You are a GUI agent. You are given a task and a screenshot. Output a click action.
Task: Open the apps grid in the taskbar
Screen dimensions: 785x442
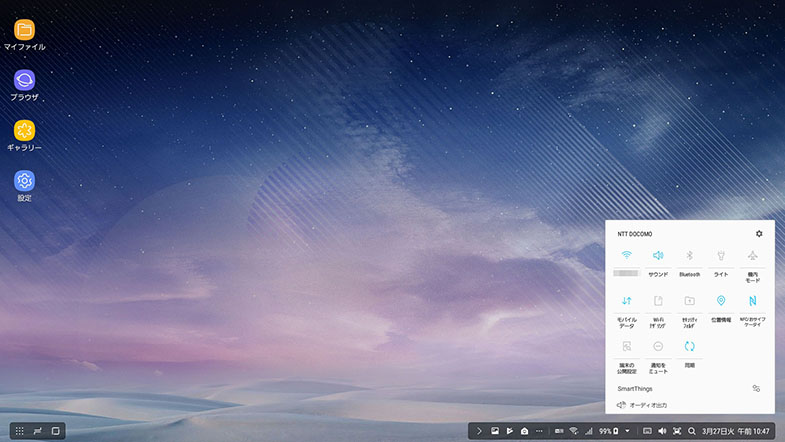click(x=20, y=431)
